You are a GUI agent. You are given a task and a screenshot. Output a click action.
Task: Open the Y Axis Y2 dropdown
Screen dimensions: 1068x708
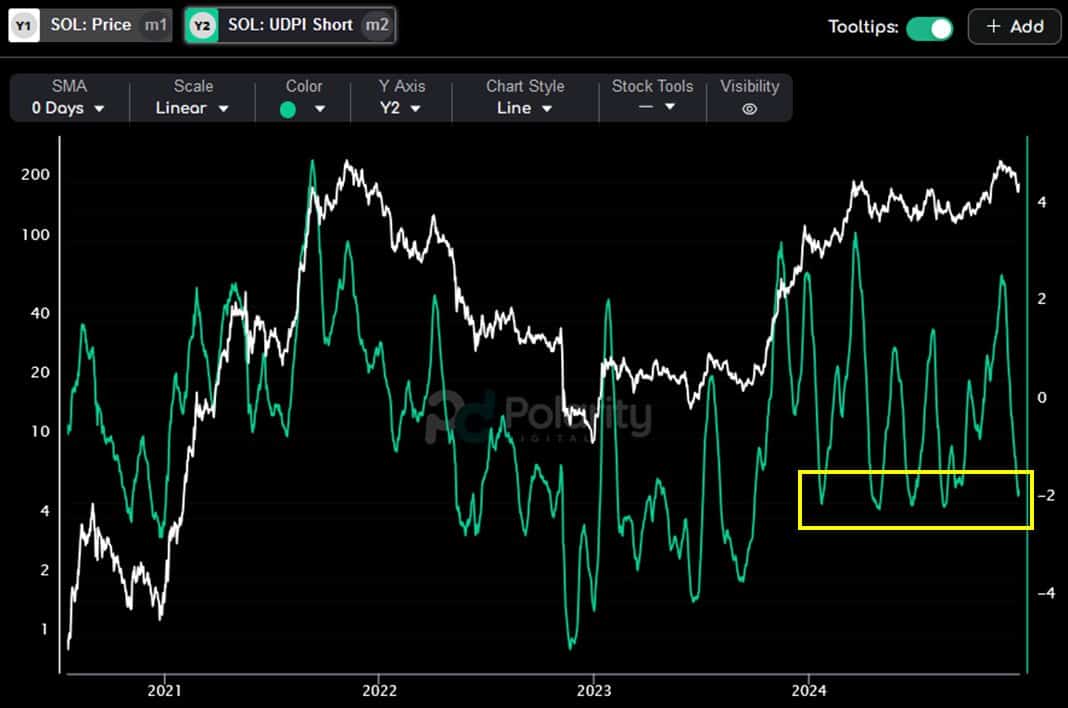point(400,108)
